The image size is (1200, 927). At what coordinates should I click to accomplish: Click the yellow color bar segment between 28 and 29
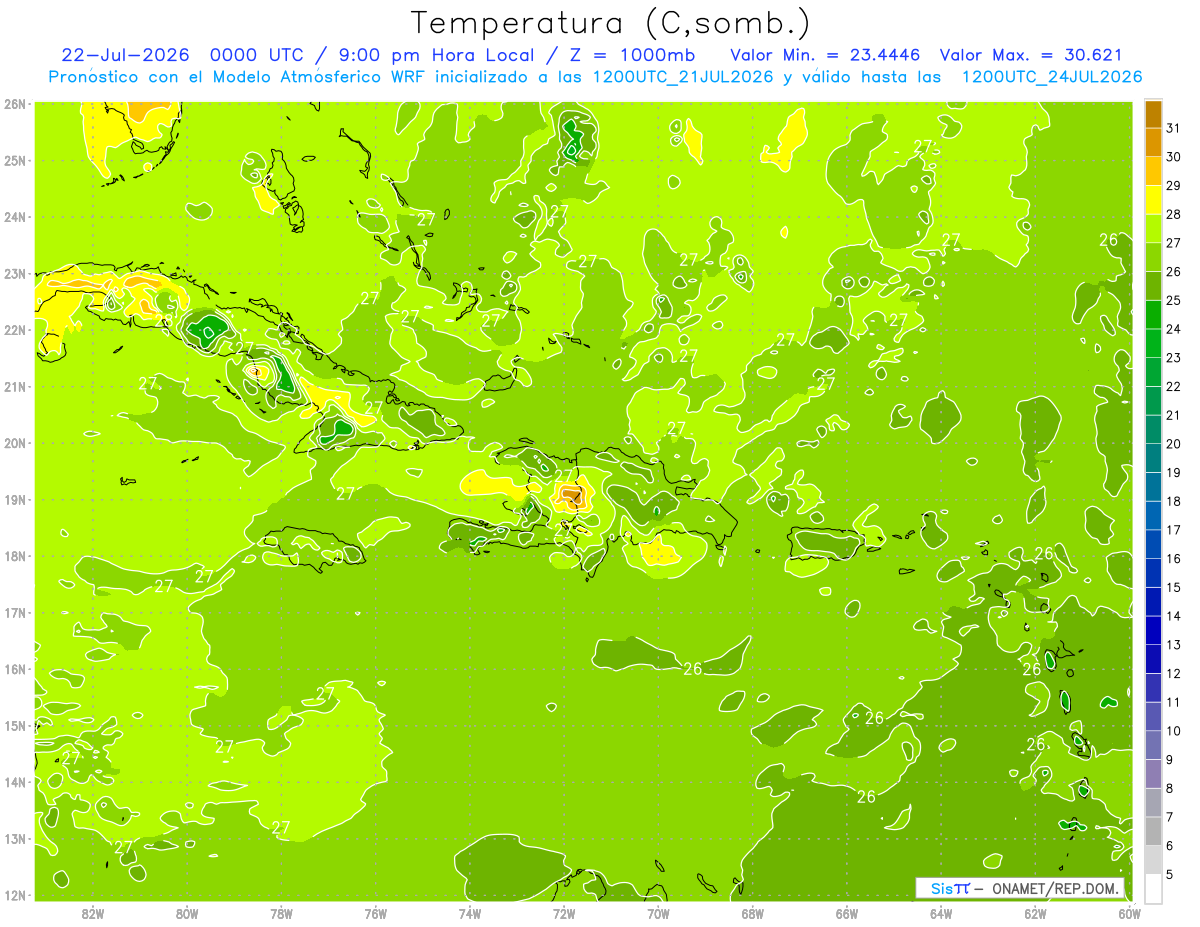(x=1153, y=200)
